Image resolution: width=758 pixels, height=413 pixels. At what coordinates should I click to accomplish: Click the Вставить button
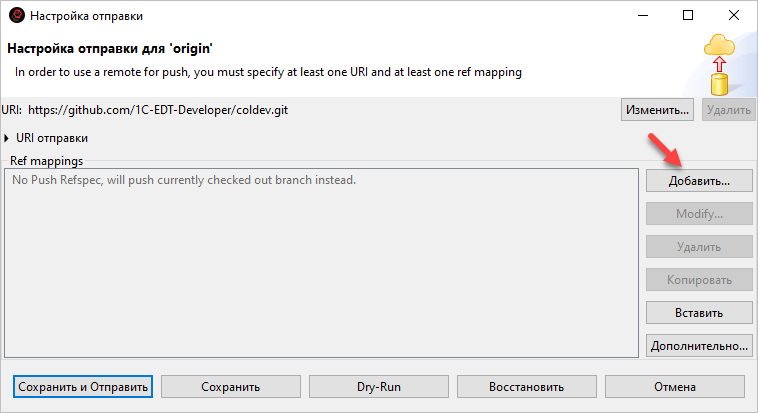pos(699,313)
